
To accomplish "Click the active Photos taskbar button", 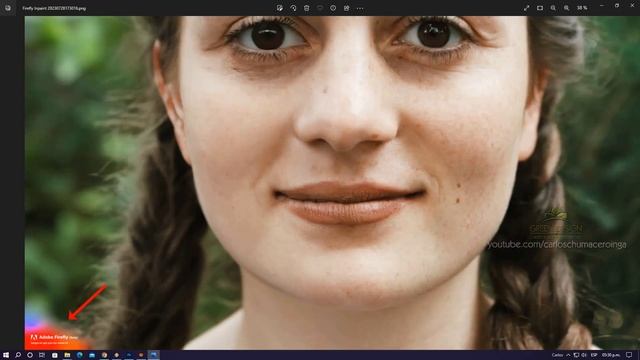I will 153,355.
